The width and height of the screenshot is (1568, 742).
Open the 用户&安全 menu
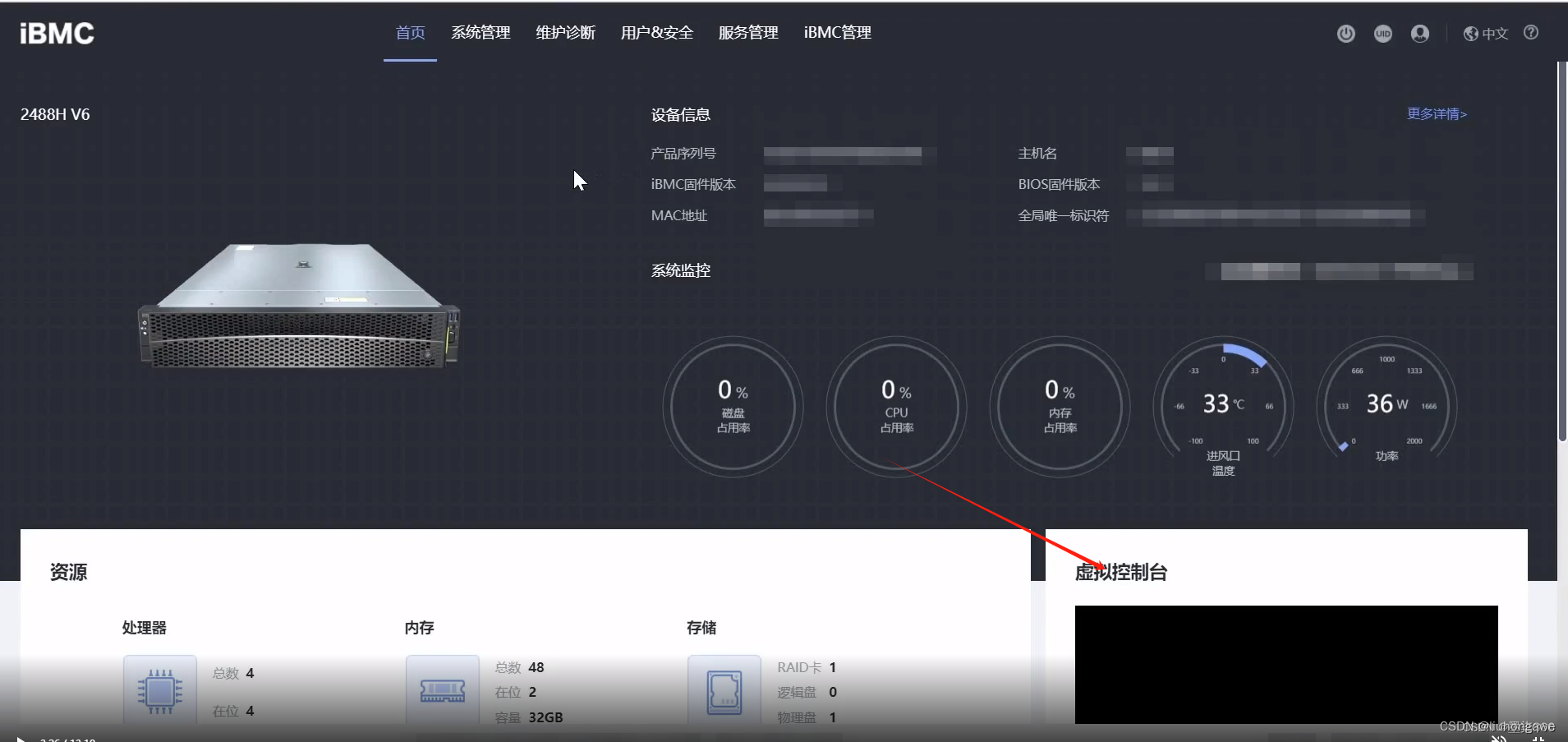(656, 33)
